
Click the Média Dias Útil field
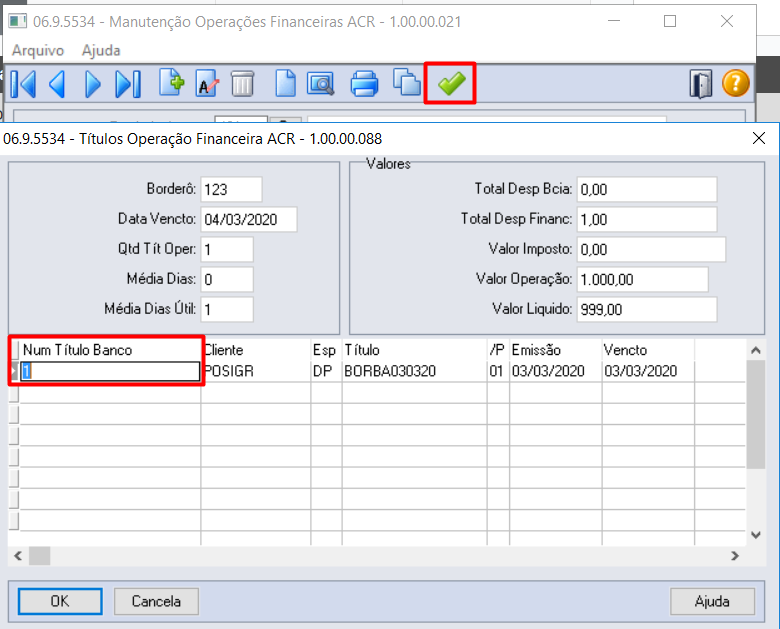[227, 309]
